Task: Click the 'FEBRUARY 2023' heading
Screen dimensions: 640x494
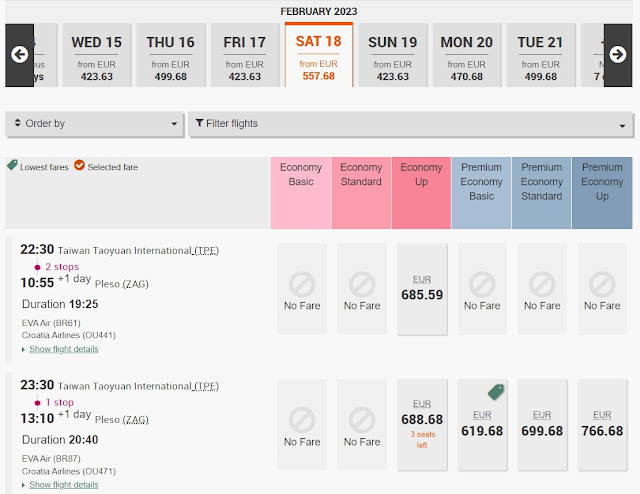Action: [319, 11]
